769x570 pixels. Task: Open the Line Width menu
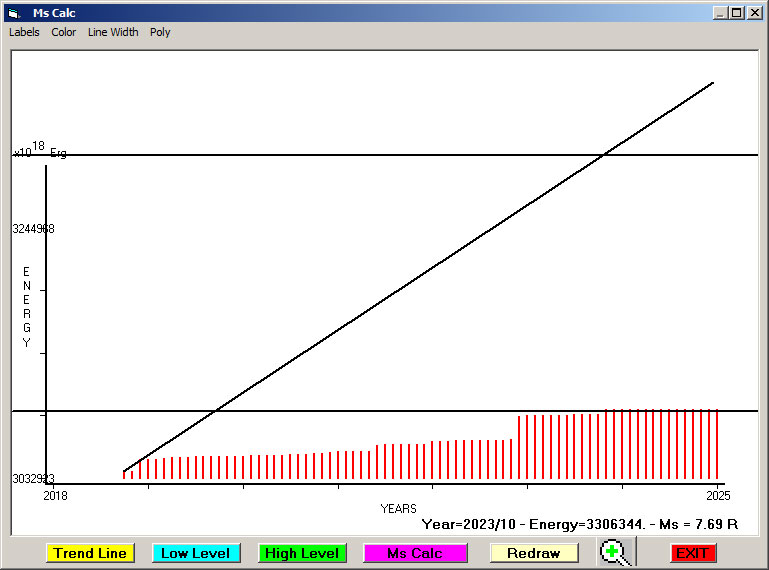click(x=113, y=32)
